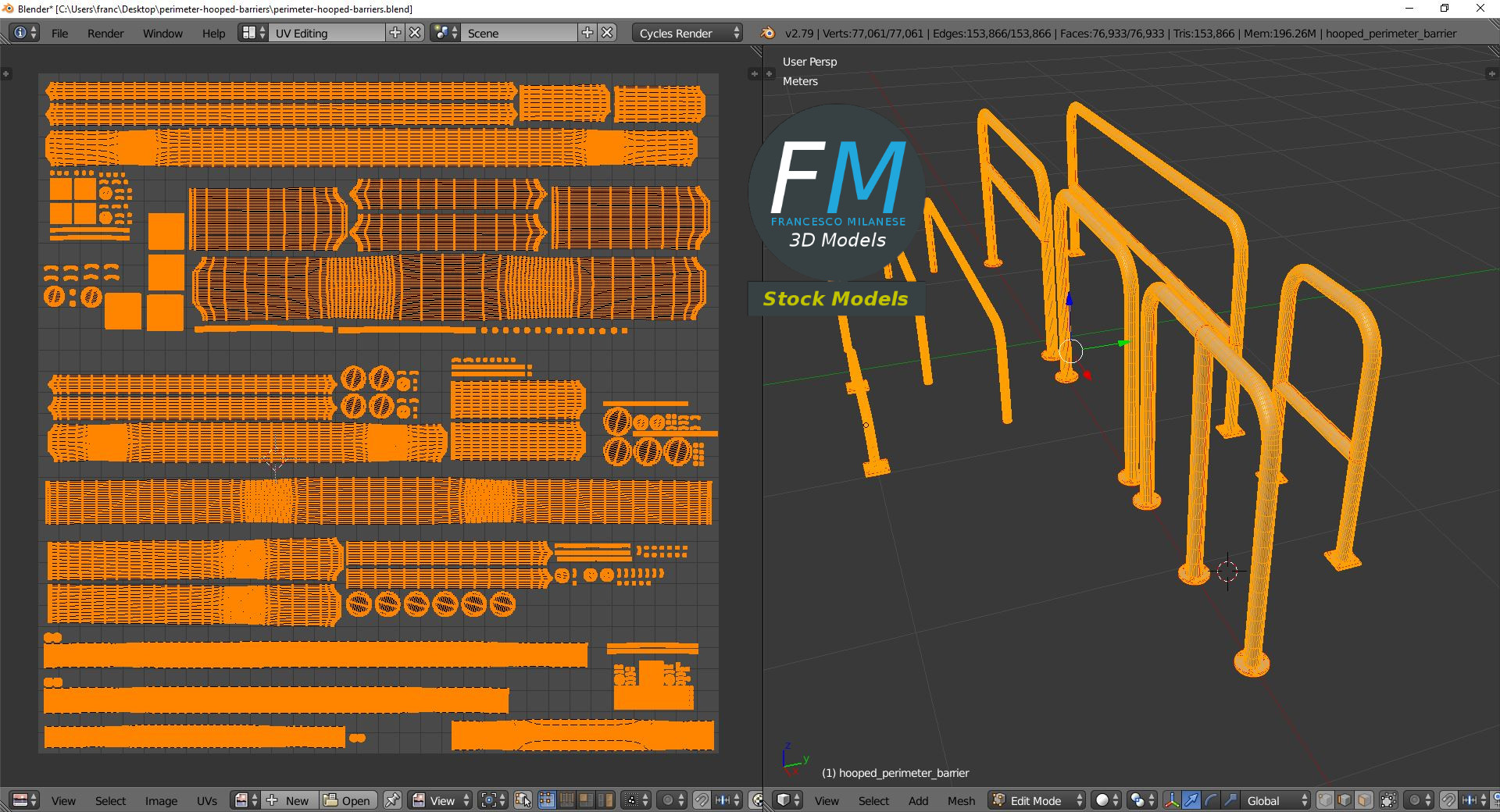Screen dimensions: 1500x812
Task: Open the Mesh menu
Action: pos(961,800)
